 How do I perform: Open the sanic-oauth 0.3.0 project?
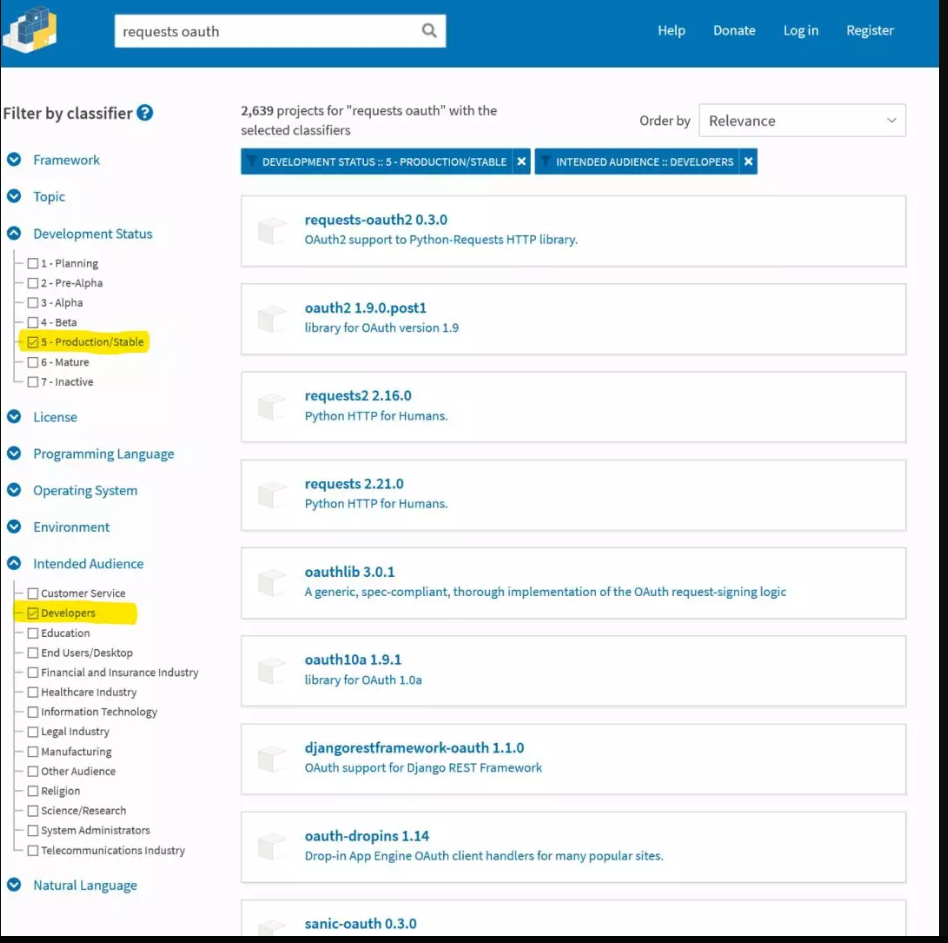click(360, 924)
